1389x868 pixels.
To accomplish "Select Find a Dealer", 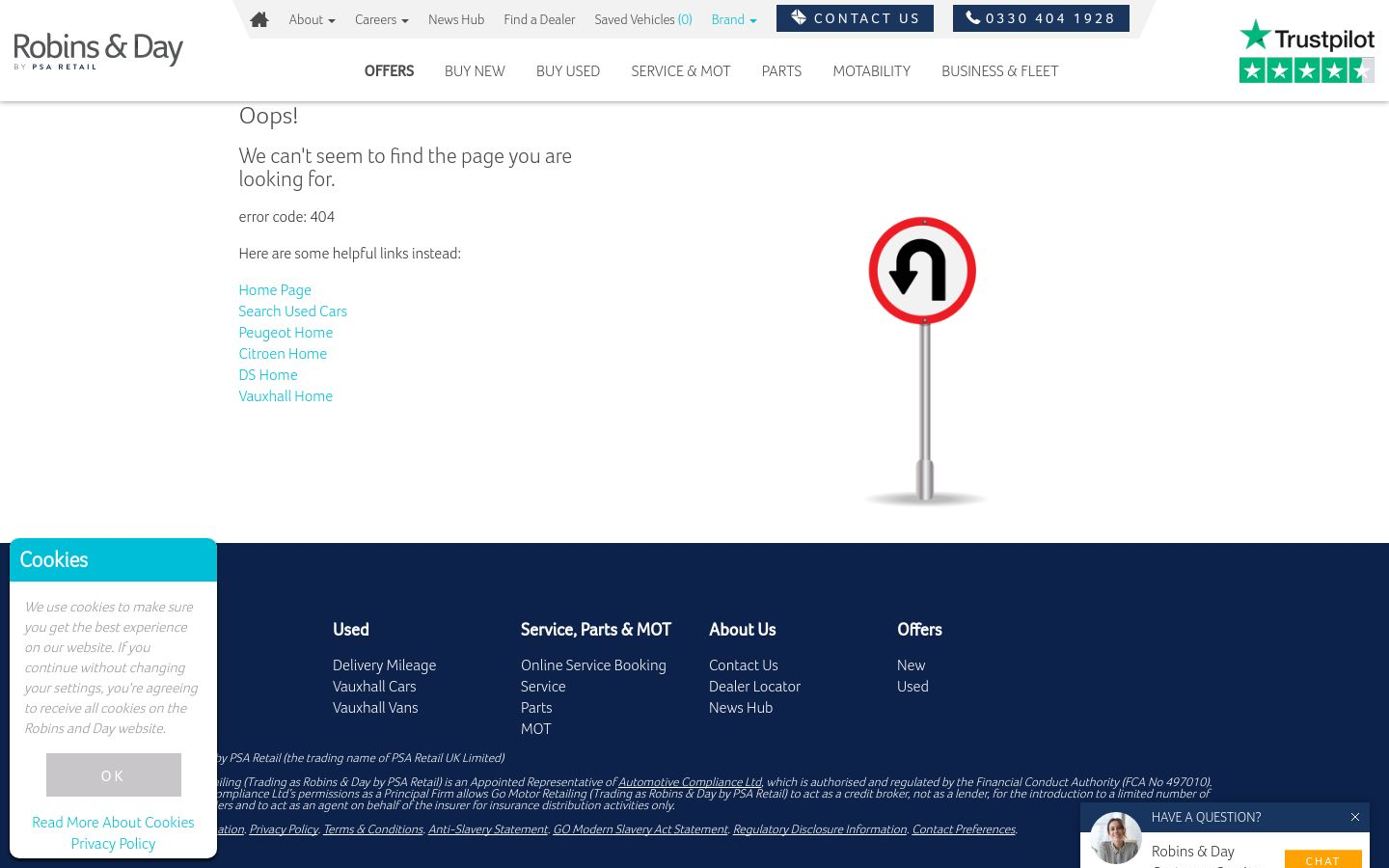I will (539, 19).
